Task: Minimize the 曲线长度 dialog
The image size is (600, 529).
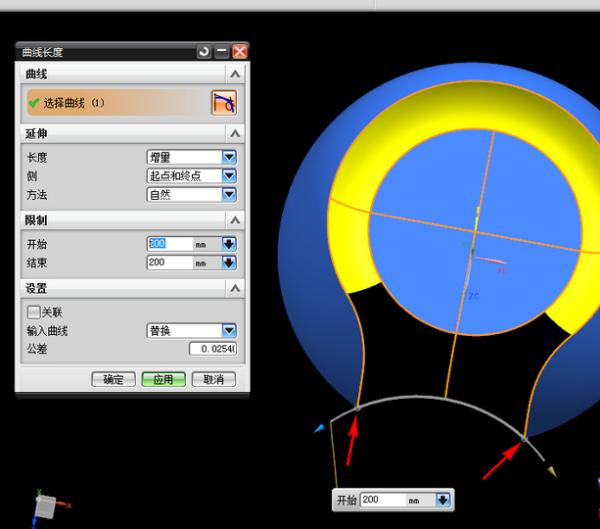Action: 222,51
